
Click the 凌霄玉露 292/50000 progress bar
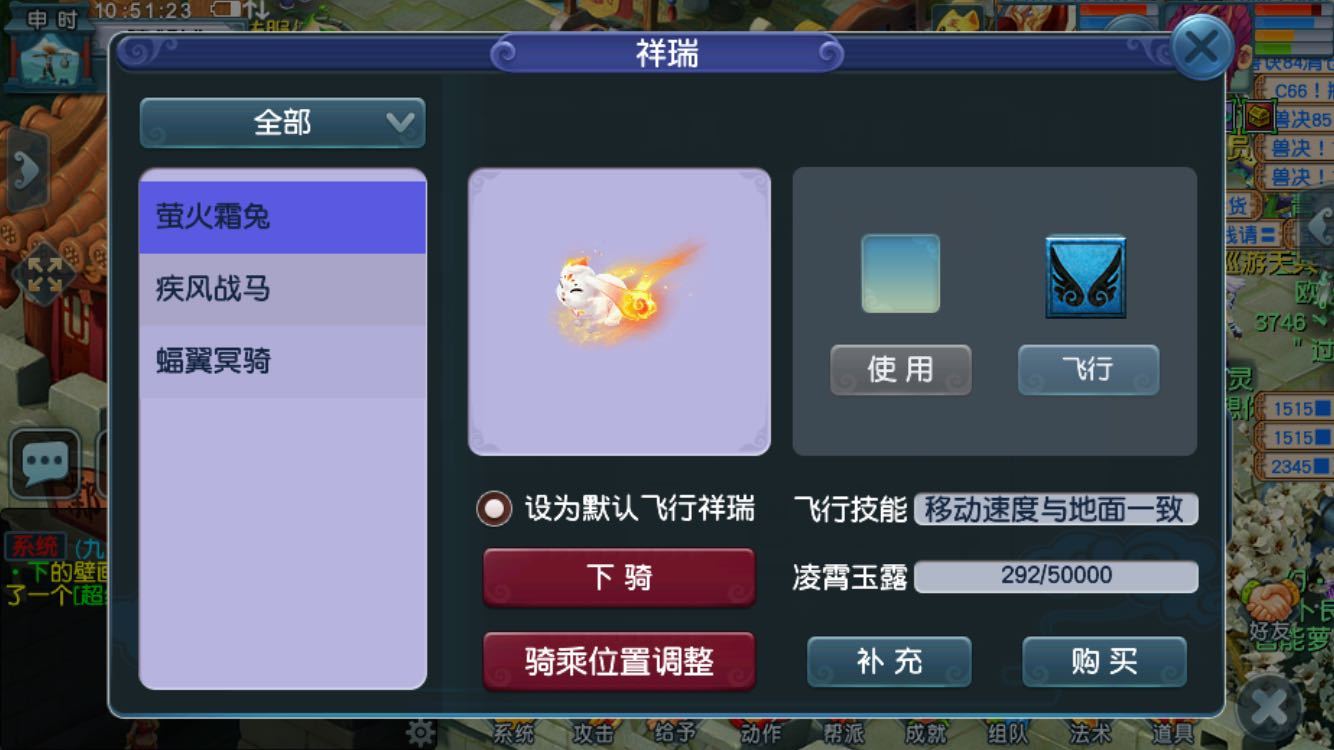coord(1056,576)
